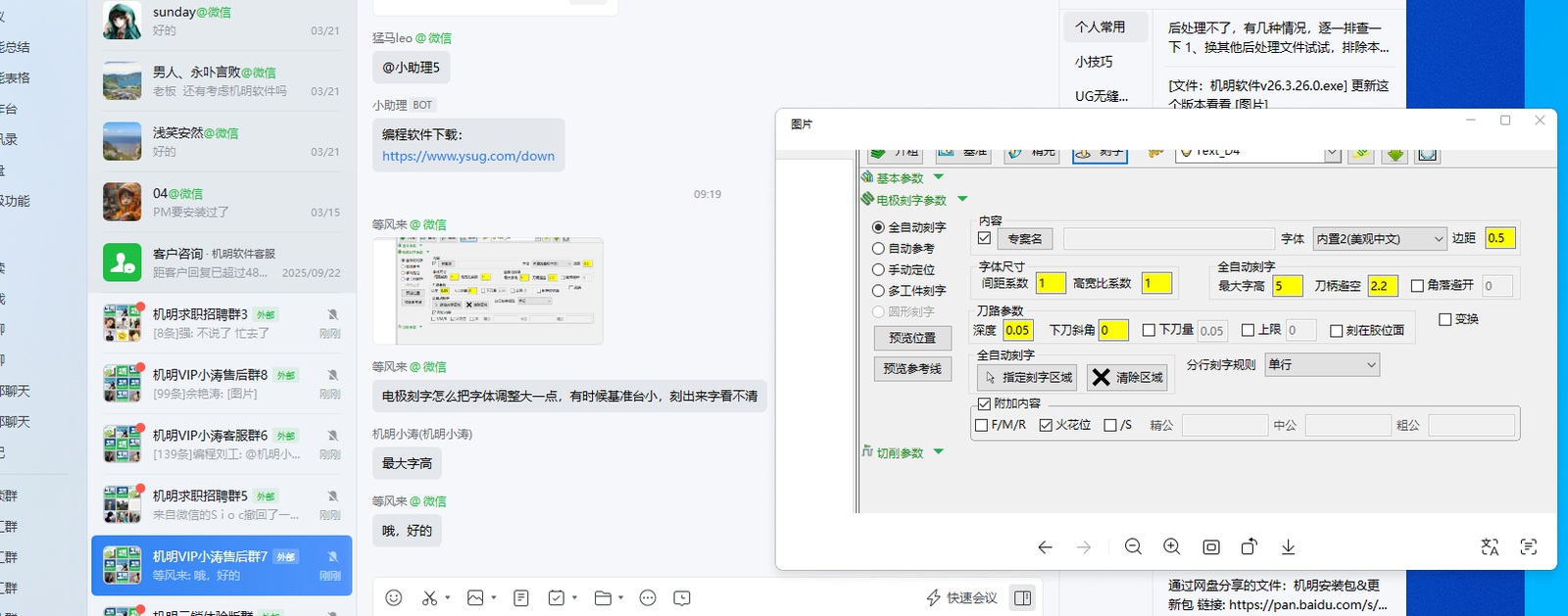Click the translate icon in image viewer

[1491, 546]
